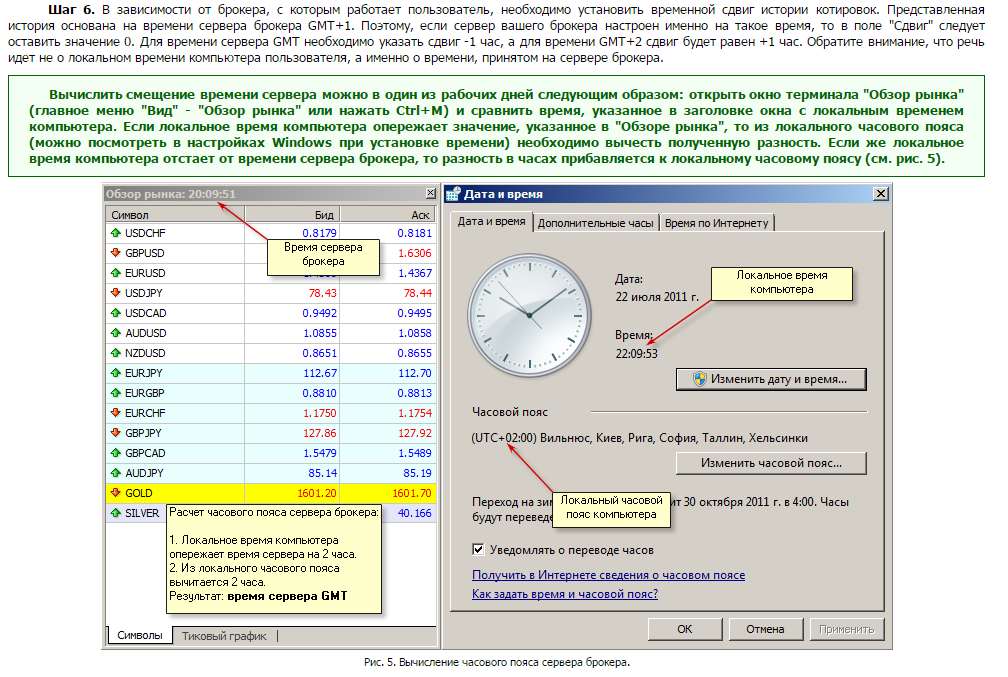Click SILVER ask value 40.166
Viewport: 1008px width, 677px height.
pyautogui.click(x=415, y=513)
